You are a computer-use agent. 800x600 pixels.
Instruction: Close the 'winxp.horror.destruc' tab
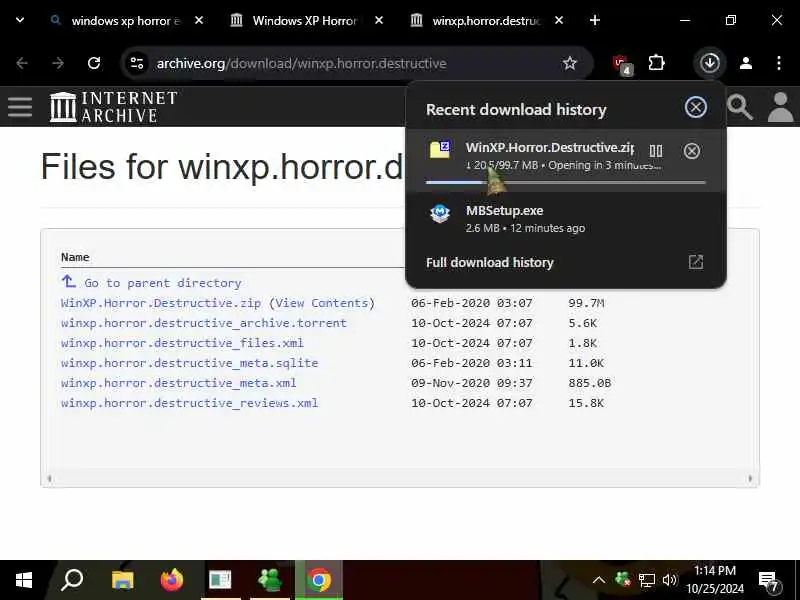click(x=559, y=20)
